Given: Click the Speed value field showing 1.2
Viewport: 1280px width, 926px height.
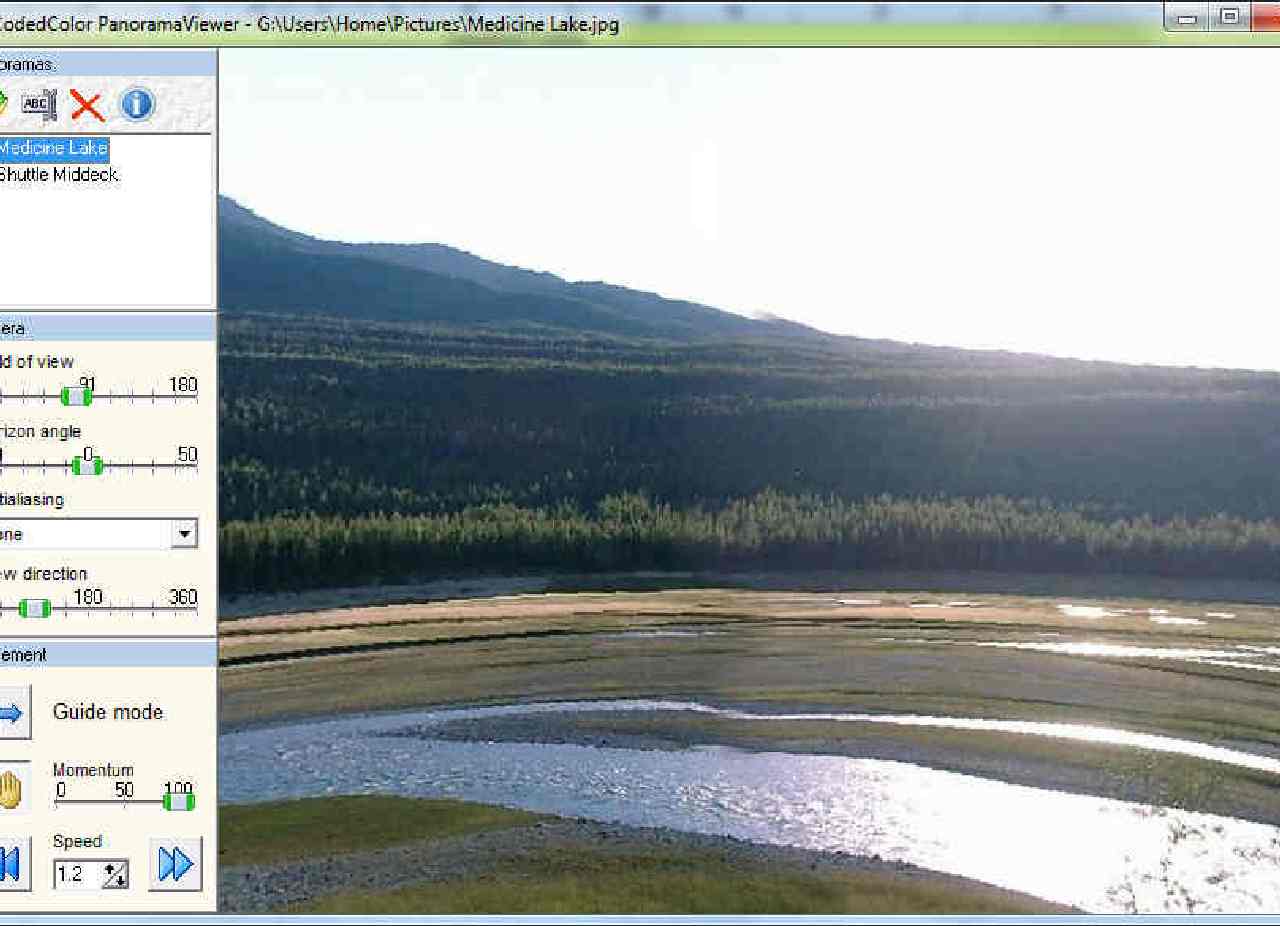Looking at the screenshot, I should tap(78, 874).
